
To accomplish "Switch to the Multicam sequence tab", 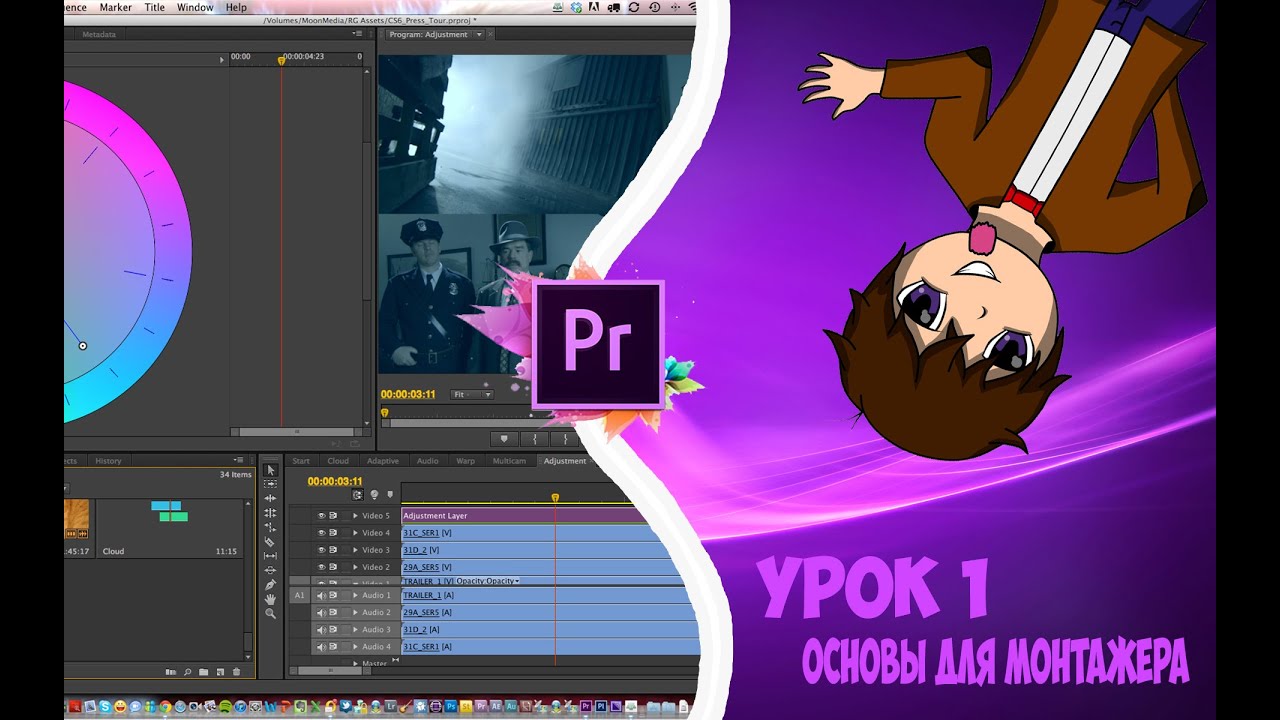I will [509, 461].
